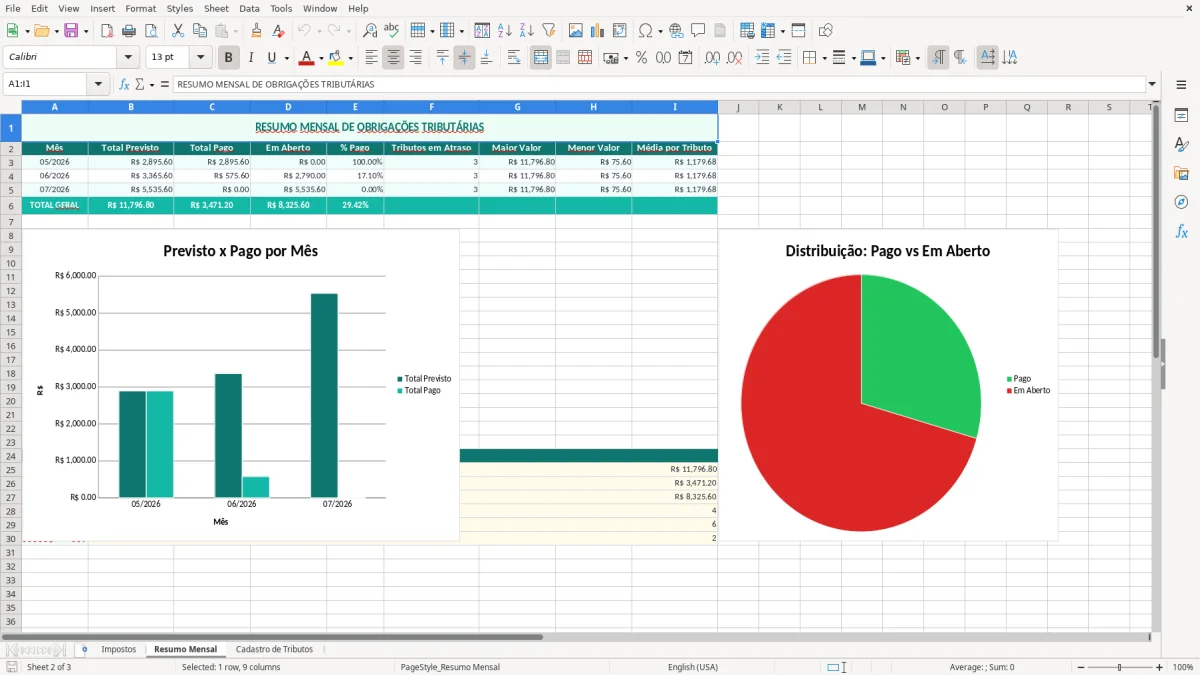Toggle Center Vertically alignment

click(464, 58)
